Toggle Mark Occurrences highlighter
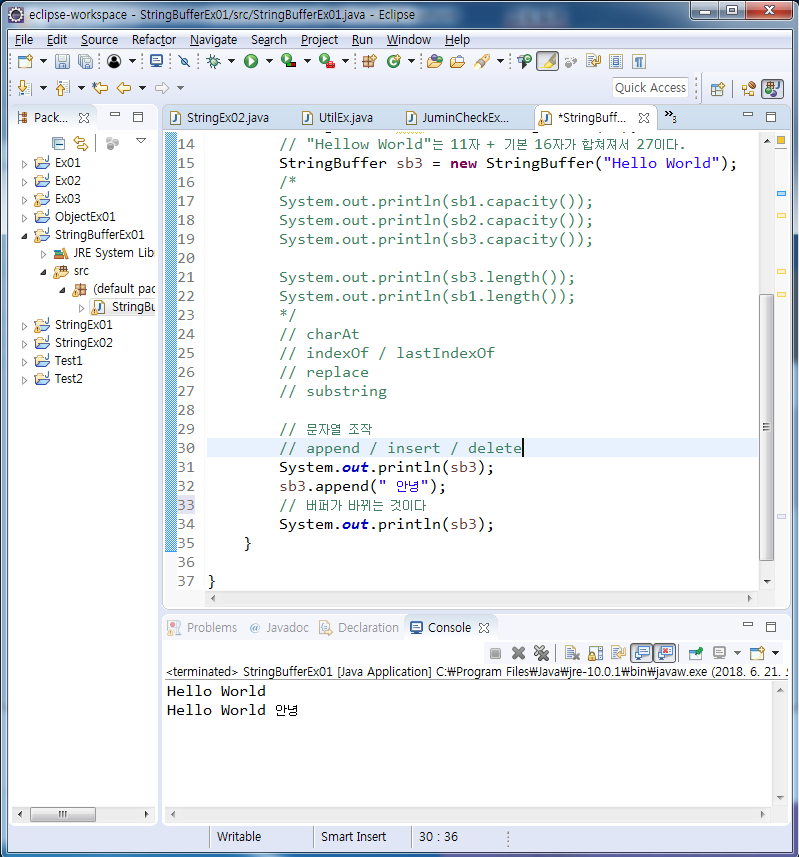799x857 pixels. point(548,61)
